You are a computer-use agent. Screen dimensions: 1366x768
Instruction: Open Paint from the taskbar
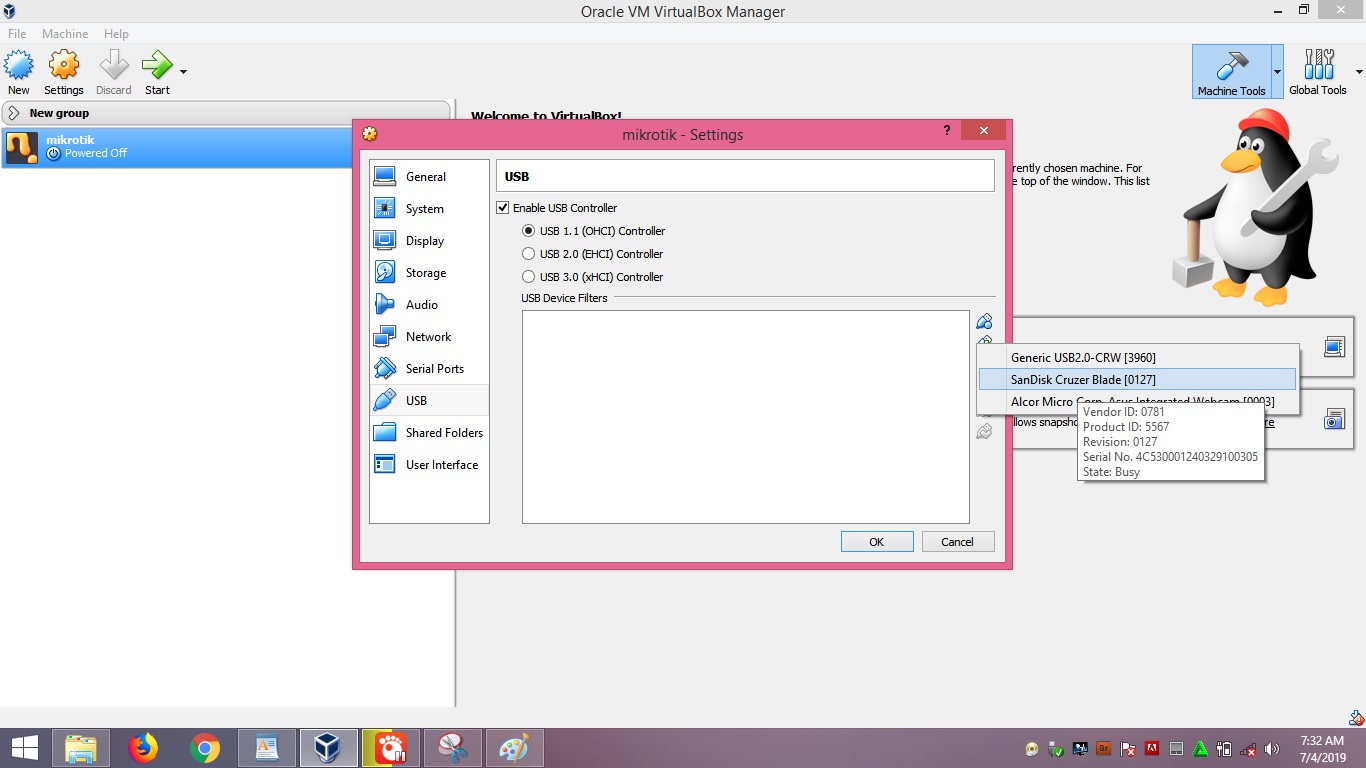(514, 748)
